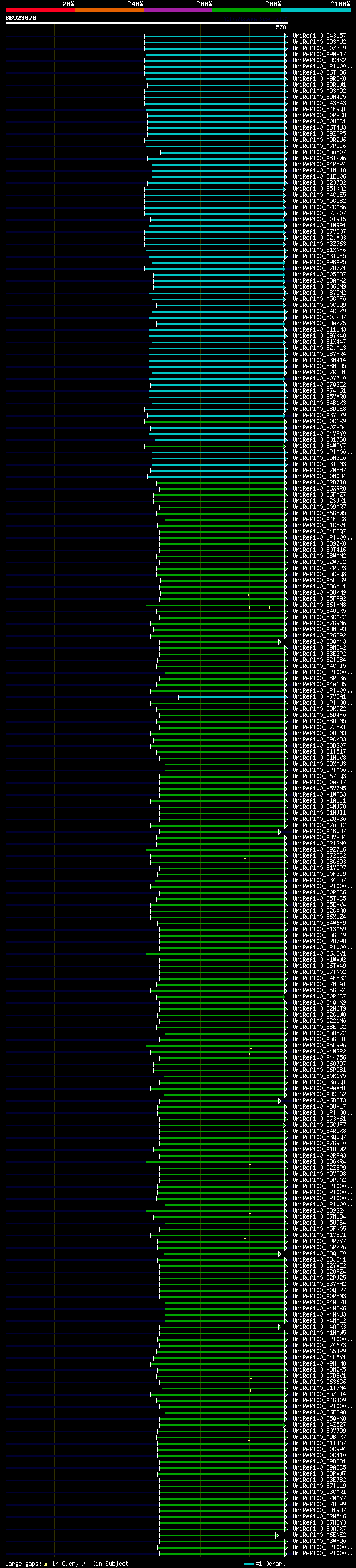Select hit label UniRef100_P74061

click(319, 391)
